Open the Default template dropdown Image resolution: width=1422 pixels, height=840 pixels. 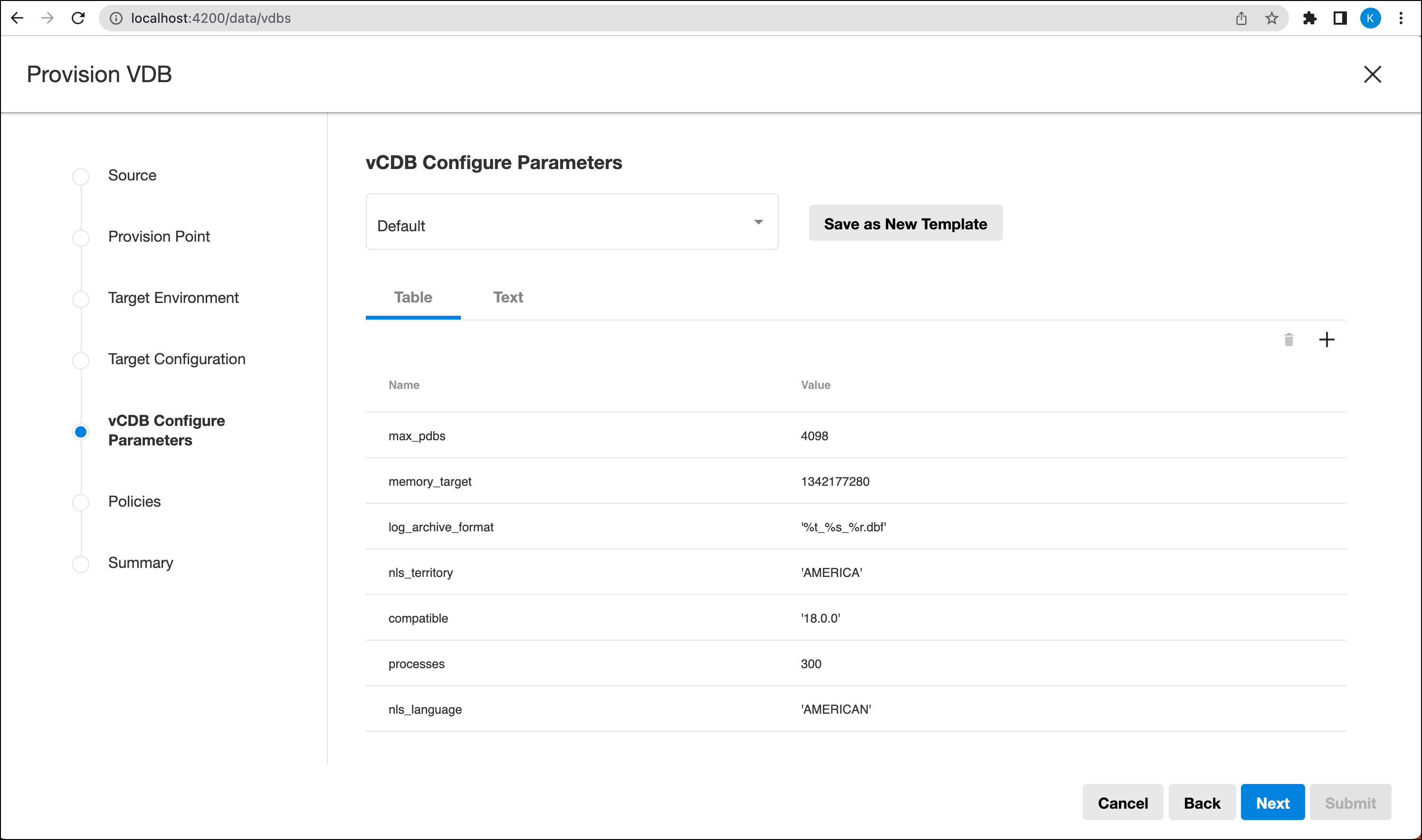[x=572, y=222]
